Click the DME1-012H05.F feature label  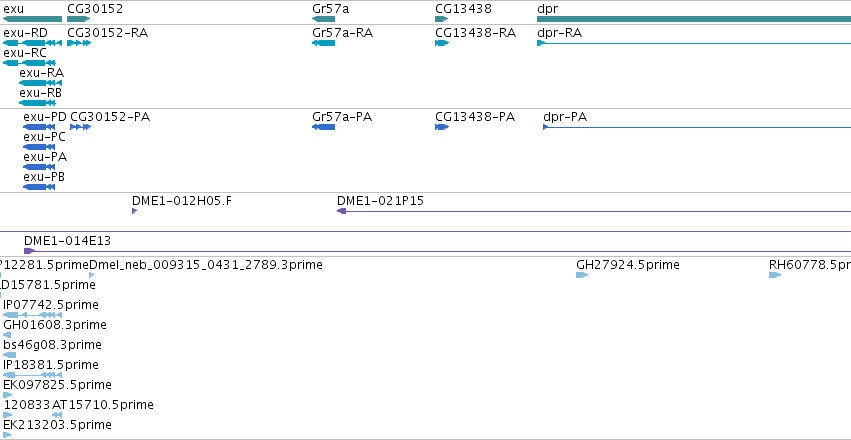click(182, 201)
